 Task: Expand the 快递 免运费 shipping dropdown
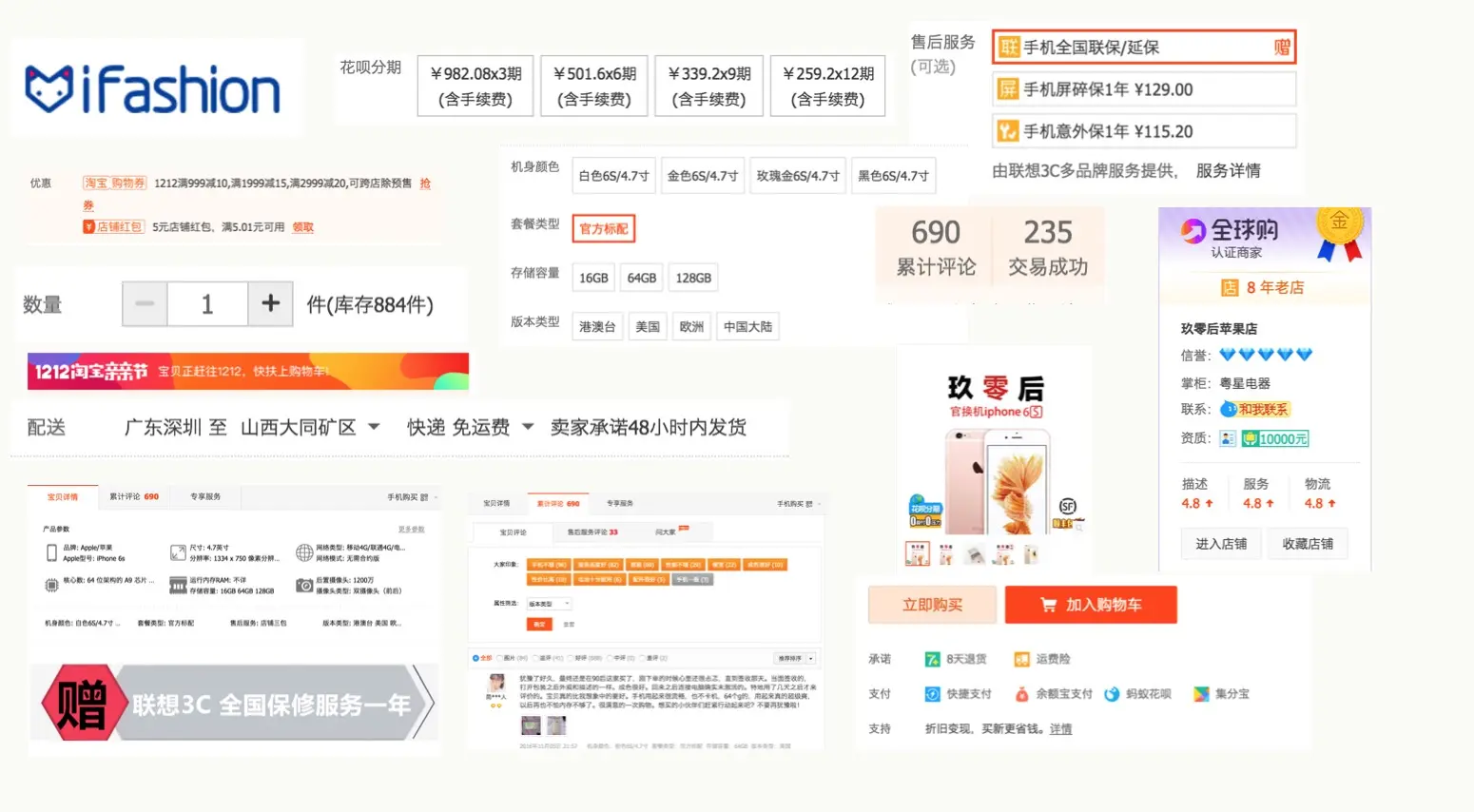[x=471, y=428]
